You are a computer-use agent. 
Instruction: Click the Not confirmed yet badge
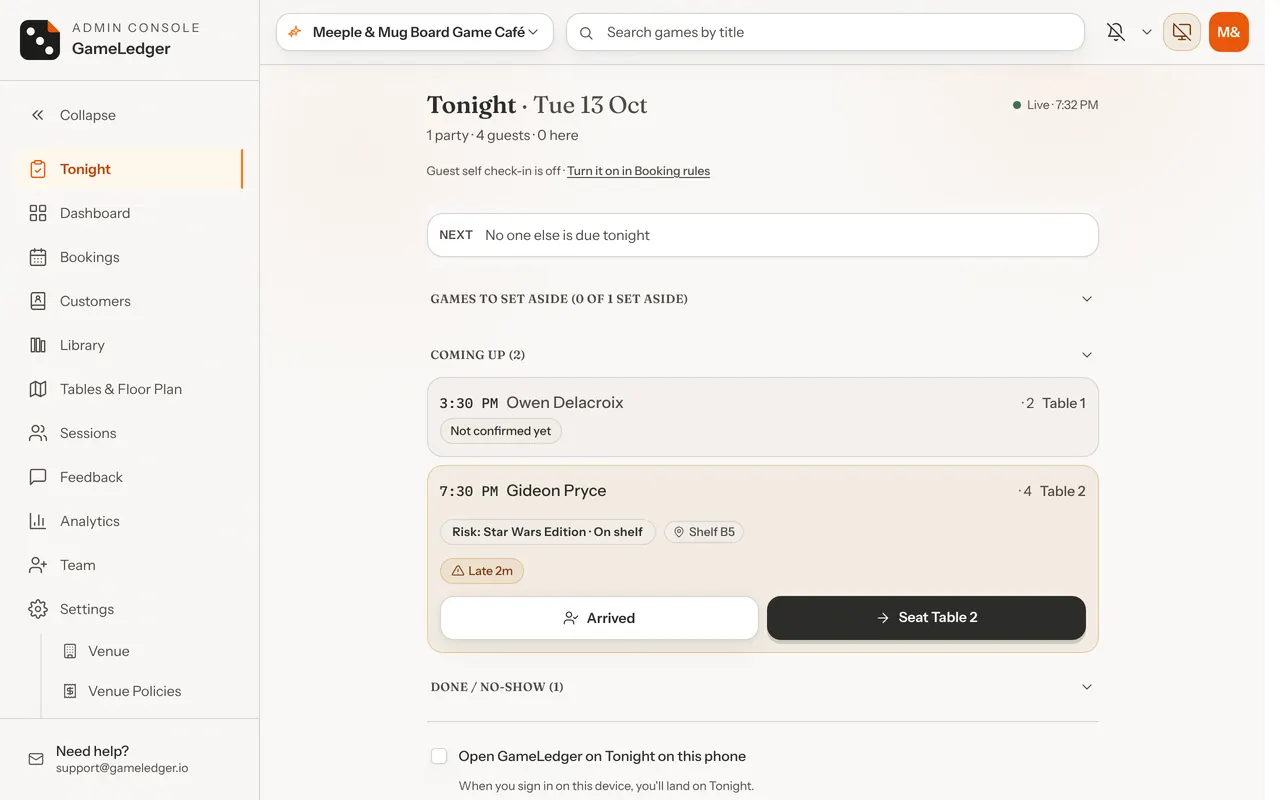501,431
